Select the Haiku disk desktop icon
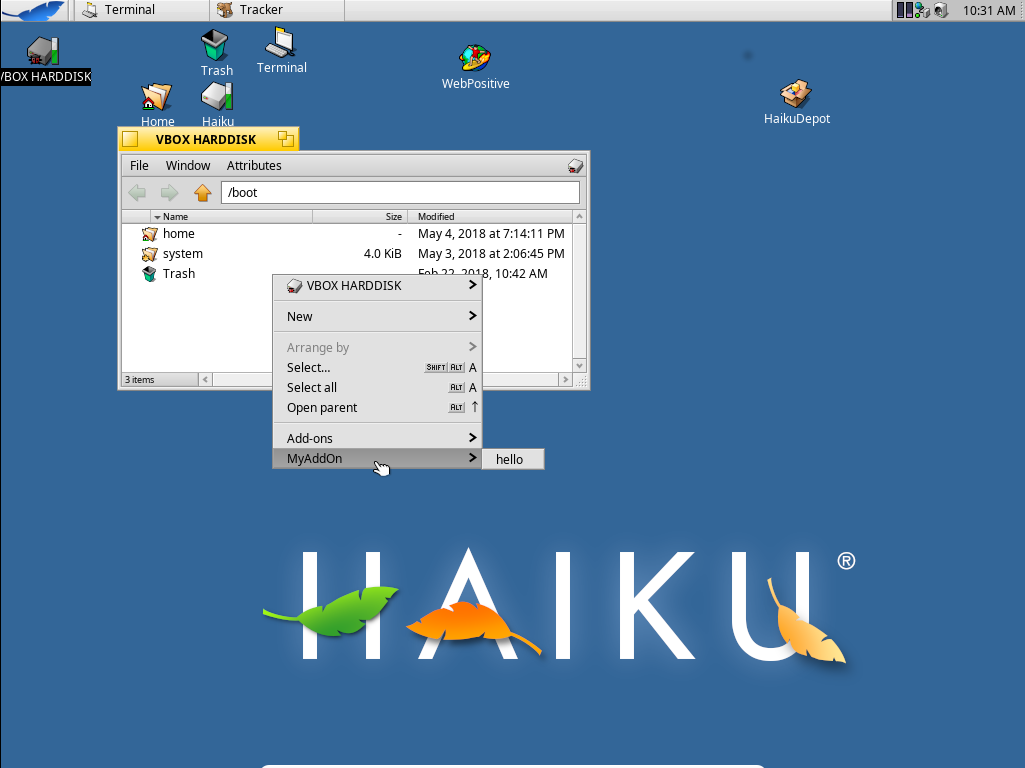The height and width of the screenshot is (768, 1025). (x=218, y=105)
